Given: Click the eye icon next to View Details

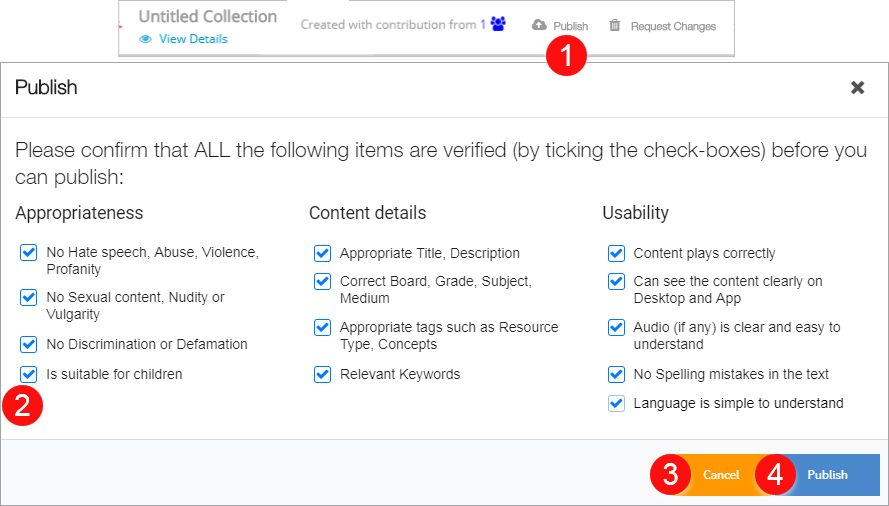Looking at the screenshot, I should 146,39.
